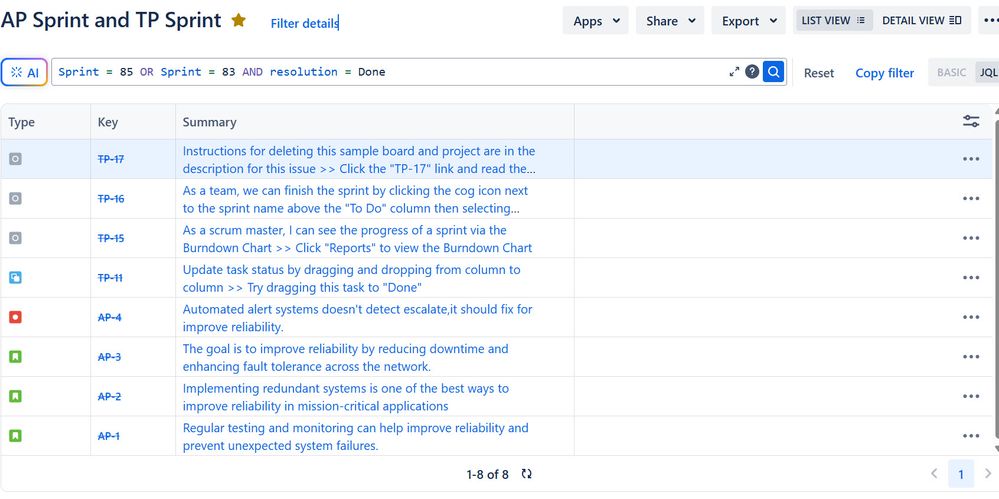Reset the search query

[x=819, y=73]
